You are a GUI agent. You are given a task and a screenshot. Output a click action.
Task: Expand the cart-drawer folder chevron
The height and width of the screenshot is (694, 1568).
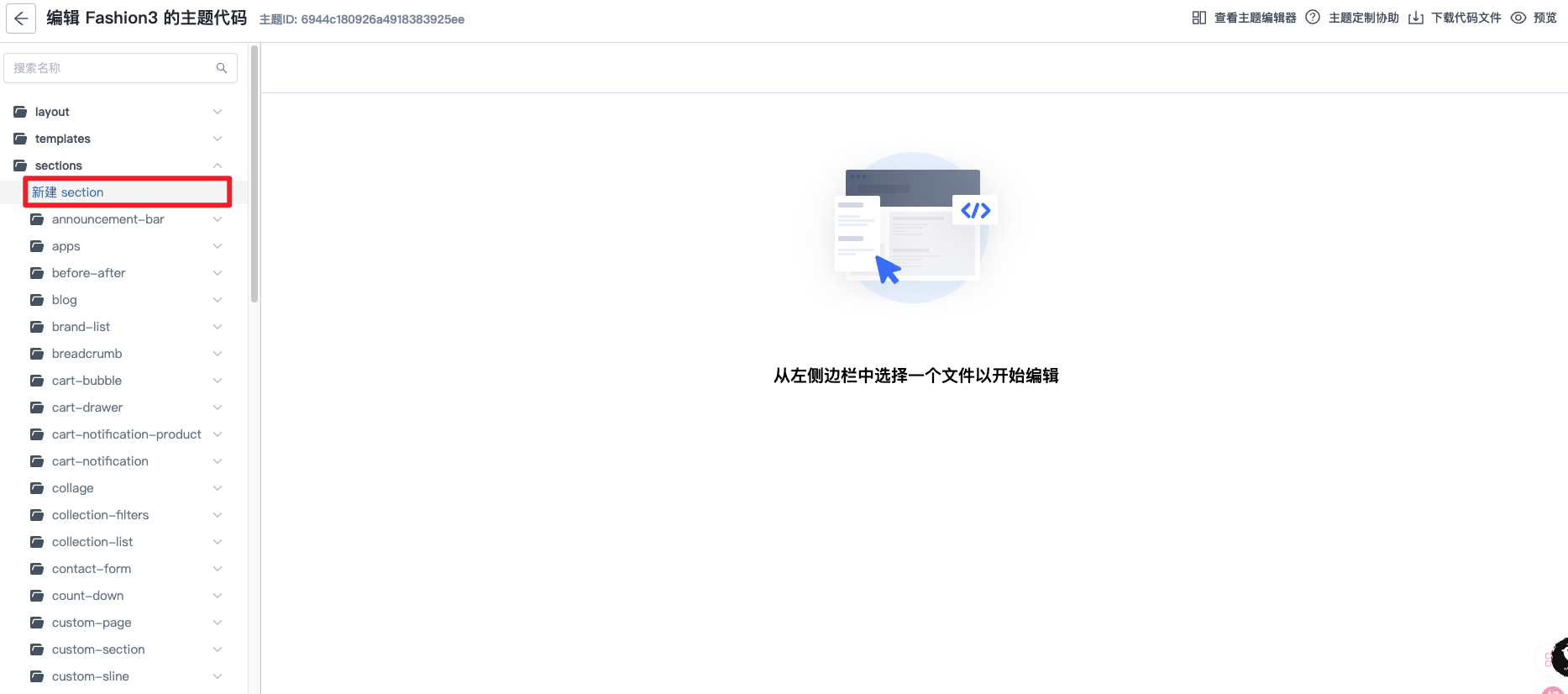[x=218, y=407]
